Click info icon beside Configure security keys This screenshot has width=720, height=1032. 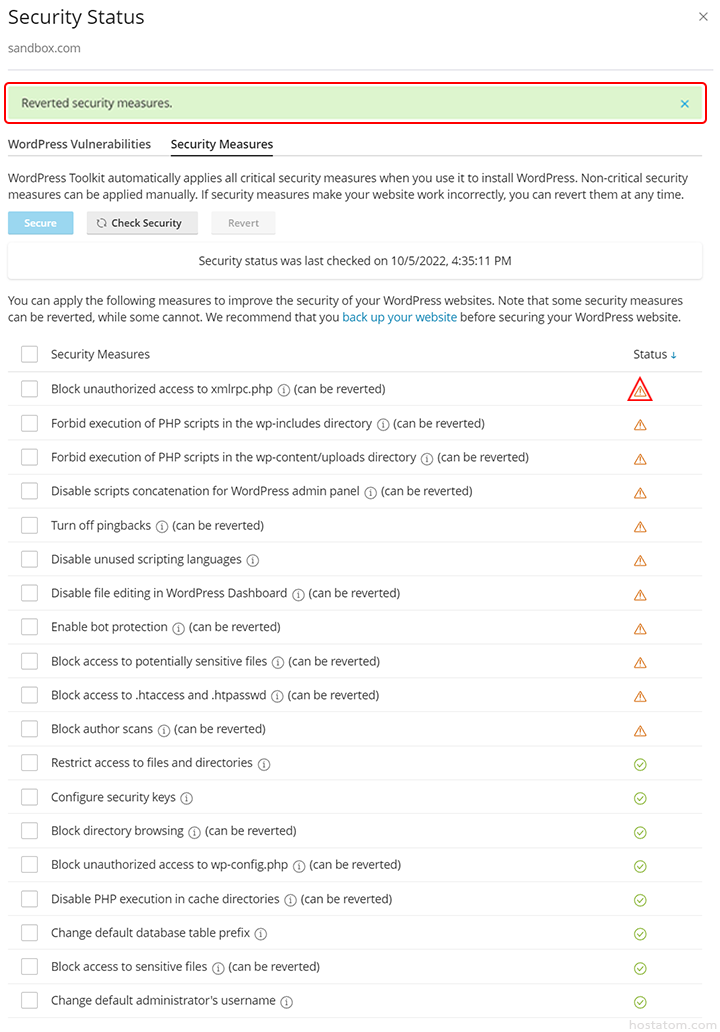186,798
